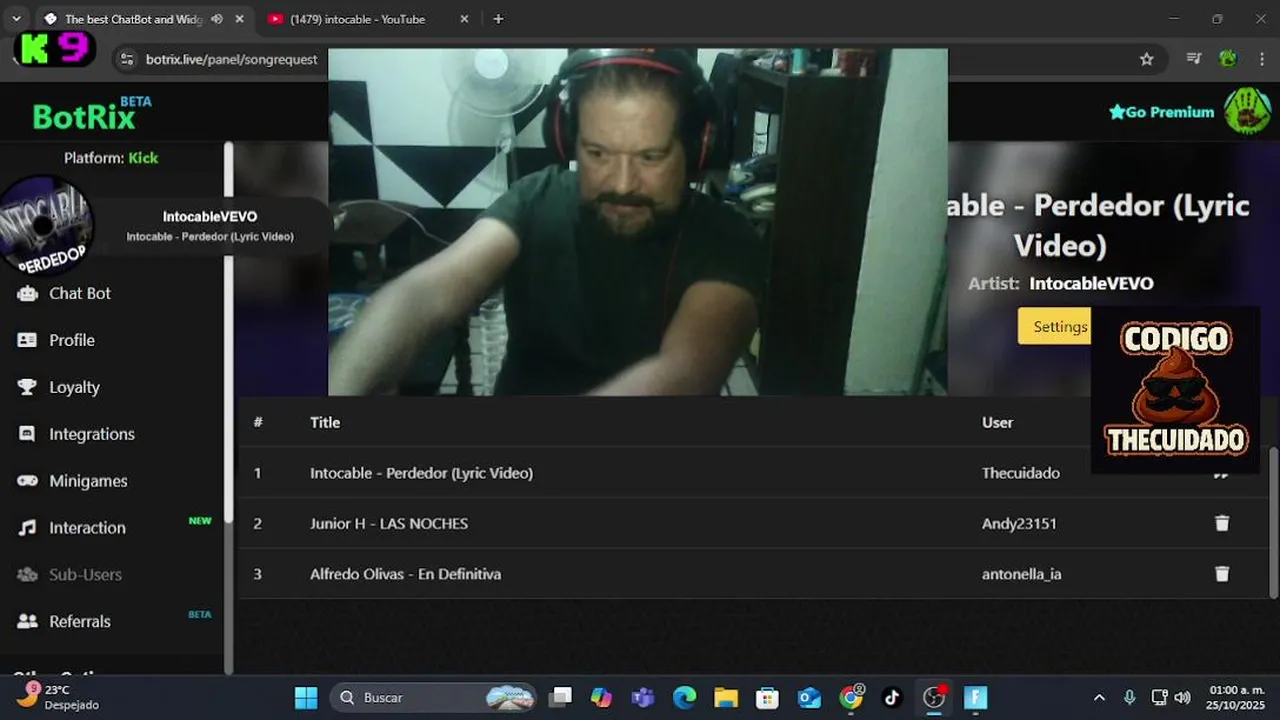This screenshot has height=720, width=1280.
Task: Open the Interaction menu item
Action: click(87, 528)
